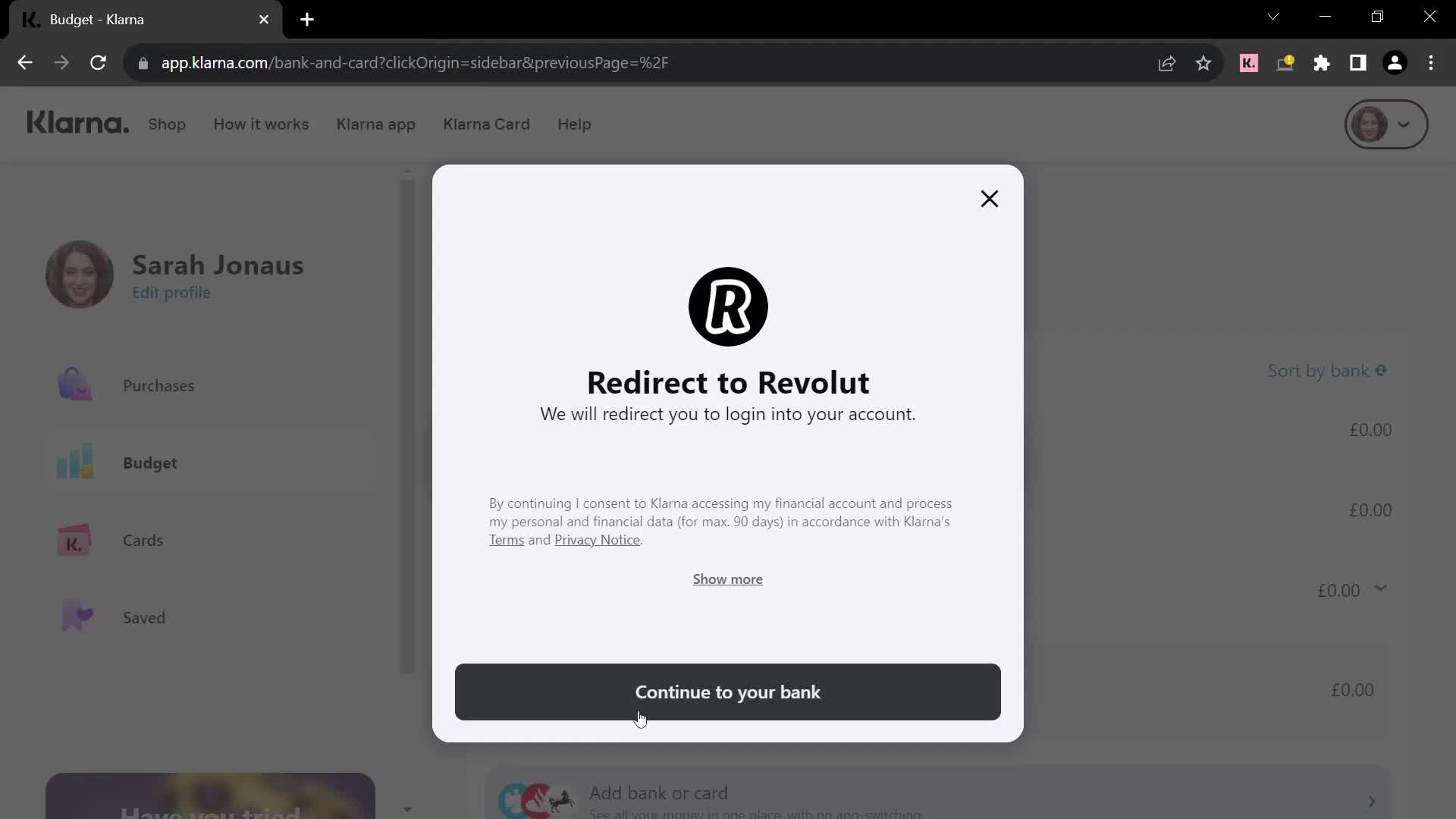Click the Cards icon in sidebar
This screenshot has height=819, width=1456.
click(x=74, y=541)
